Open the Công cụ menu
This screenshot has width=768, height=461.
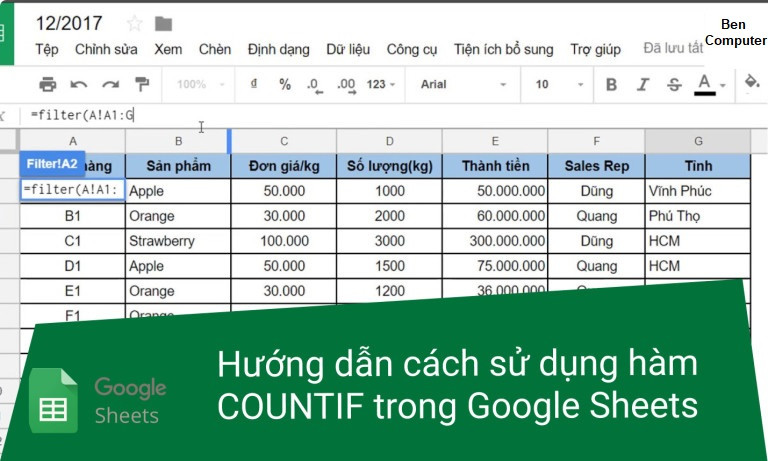click(x=411, y=49)
